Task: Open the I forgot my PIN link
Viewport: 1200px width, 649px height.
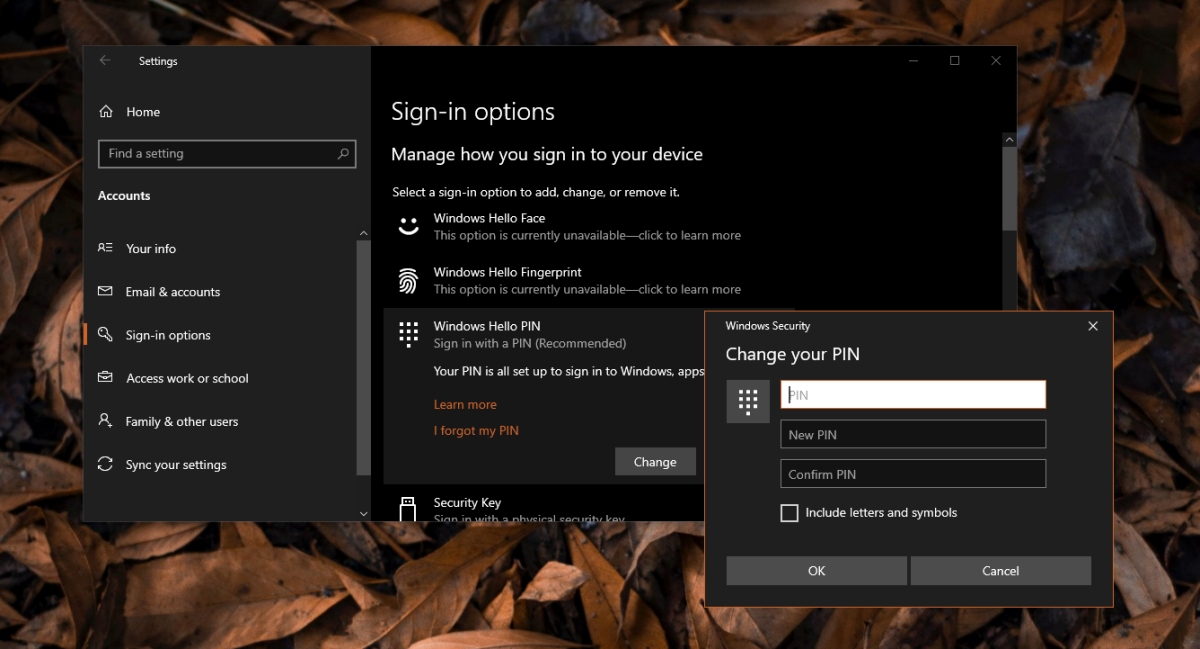Action: [476, 431]
